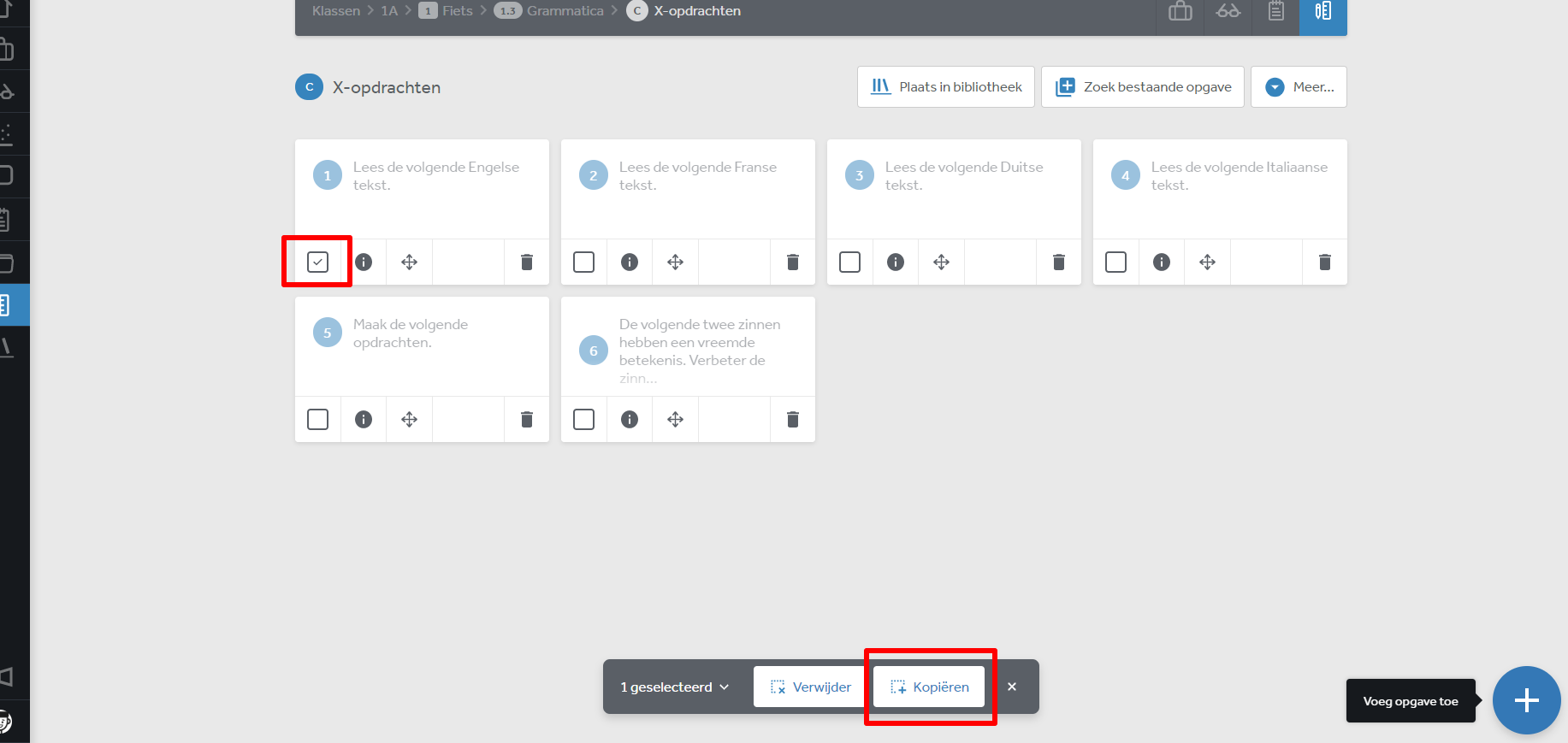Click the blue plus add-exercise button
This screenshot has height=743, width=1568.
(x=1527, y=700)
